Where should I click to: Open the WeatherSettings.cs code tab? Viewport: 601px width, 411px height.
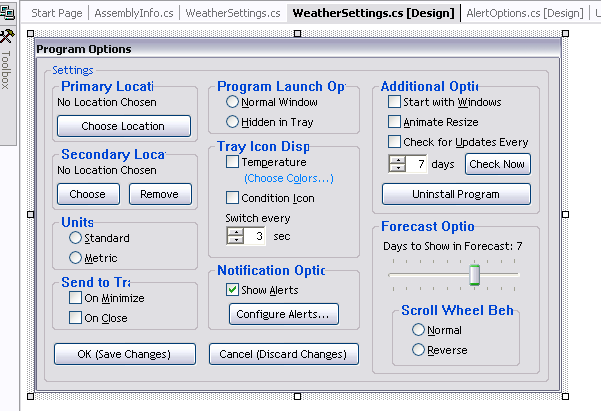click(x=233, y=13)
